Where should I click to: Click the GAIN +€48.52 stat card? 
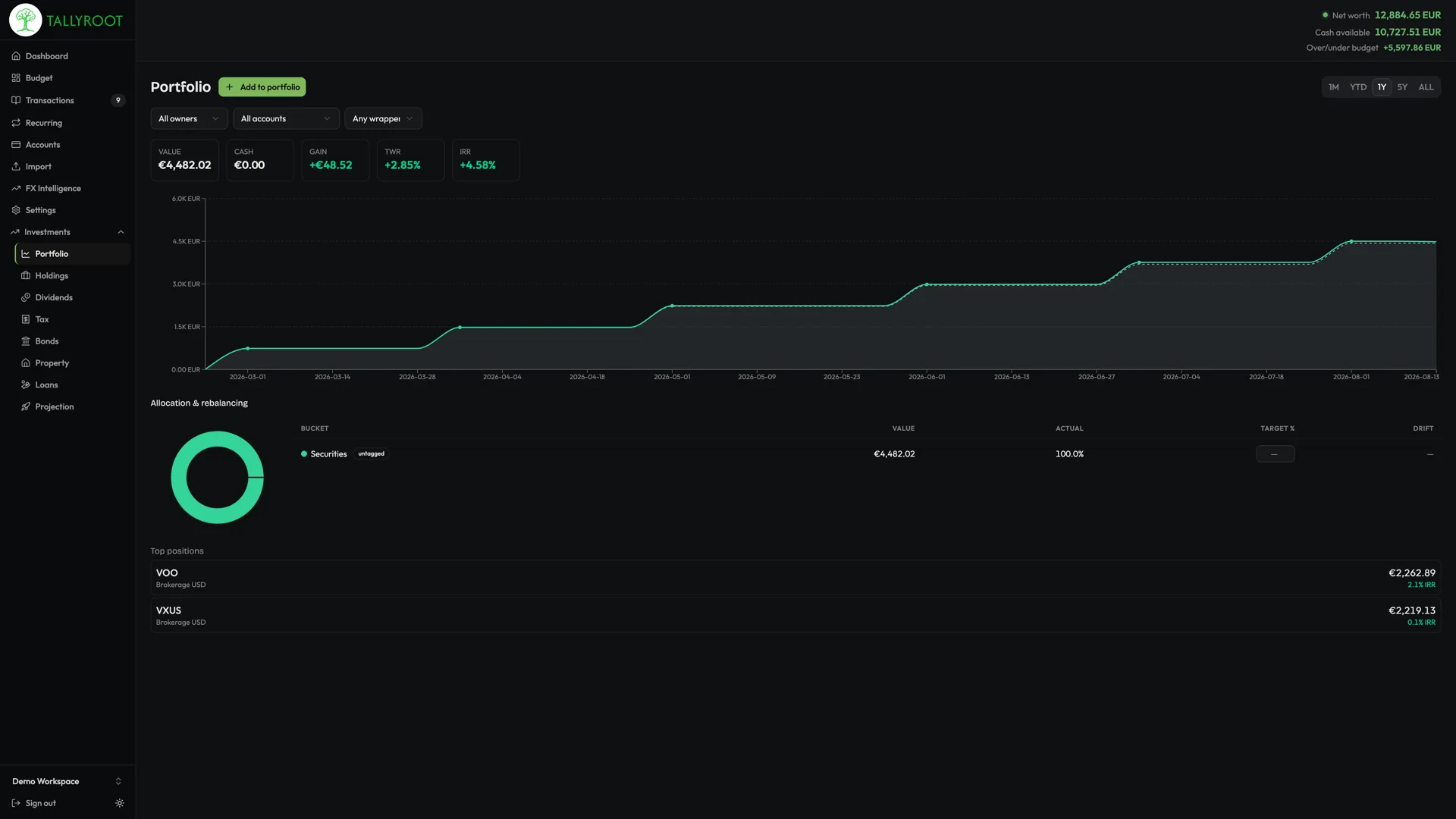click(335, 160)
